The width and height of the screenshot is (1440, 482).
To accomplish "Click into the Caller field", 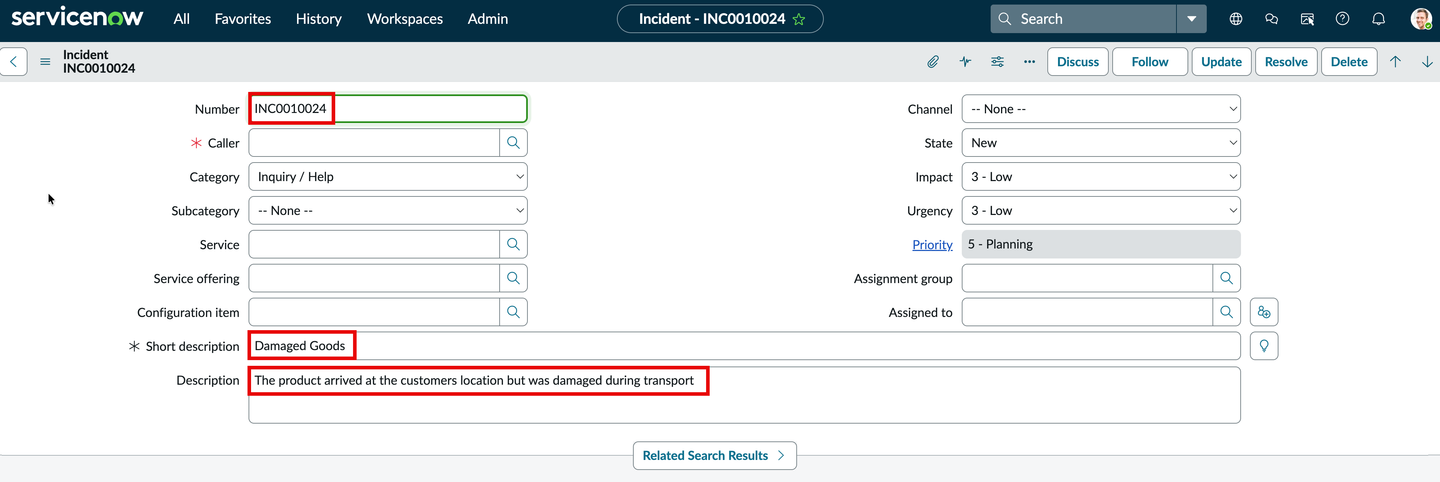I will pyautogui.click(x=374, y=143).
